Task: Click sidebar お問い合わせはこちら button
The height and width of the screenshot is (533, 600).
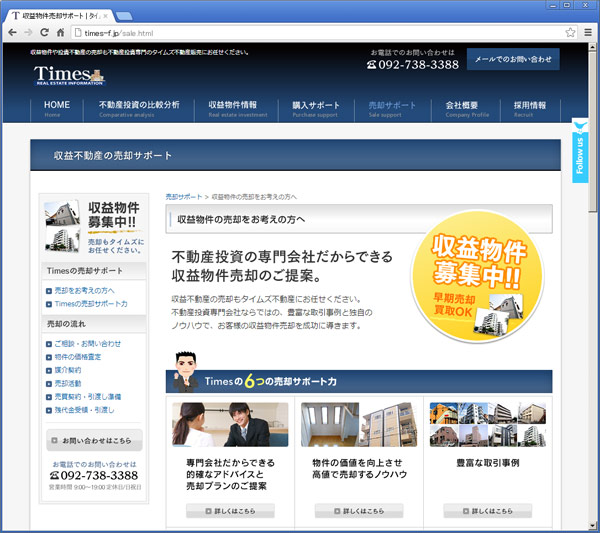Action: [94, 440]
